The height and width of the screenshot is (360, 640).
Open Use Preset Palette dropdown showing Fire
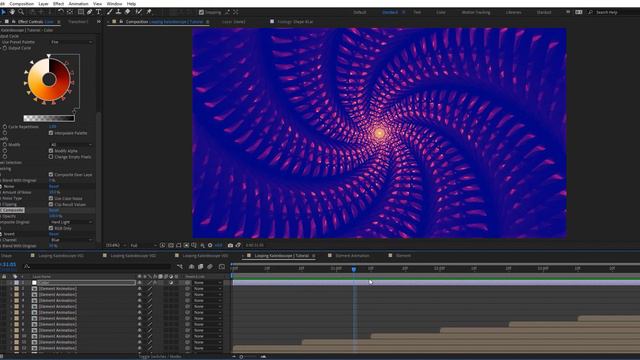pos(71,42)
